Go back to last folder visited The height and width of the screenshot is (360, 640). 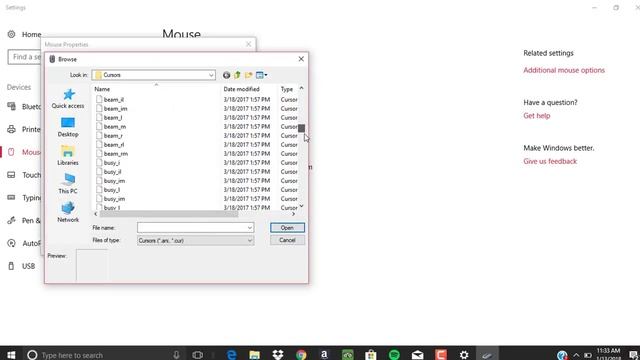[x=227, y=75]
